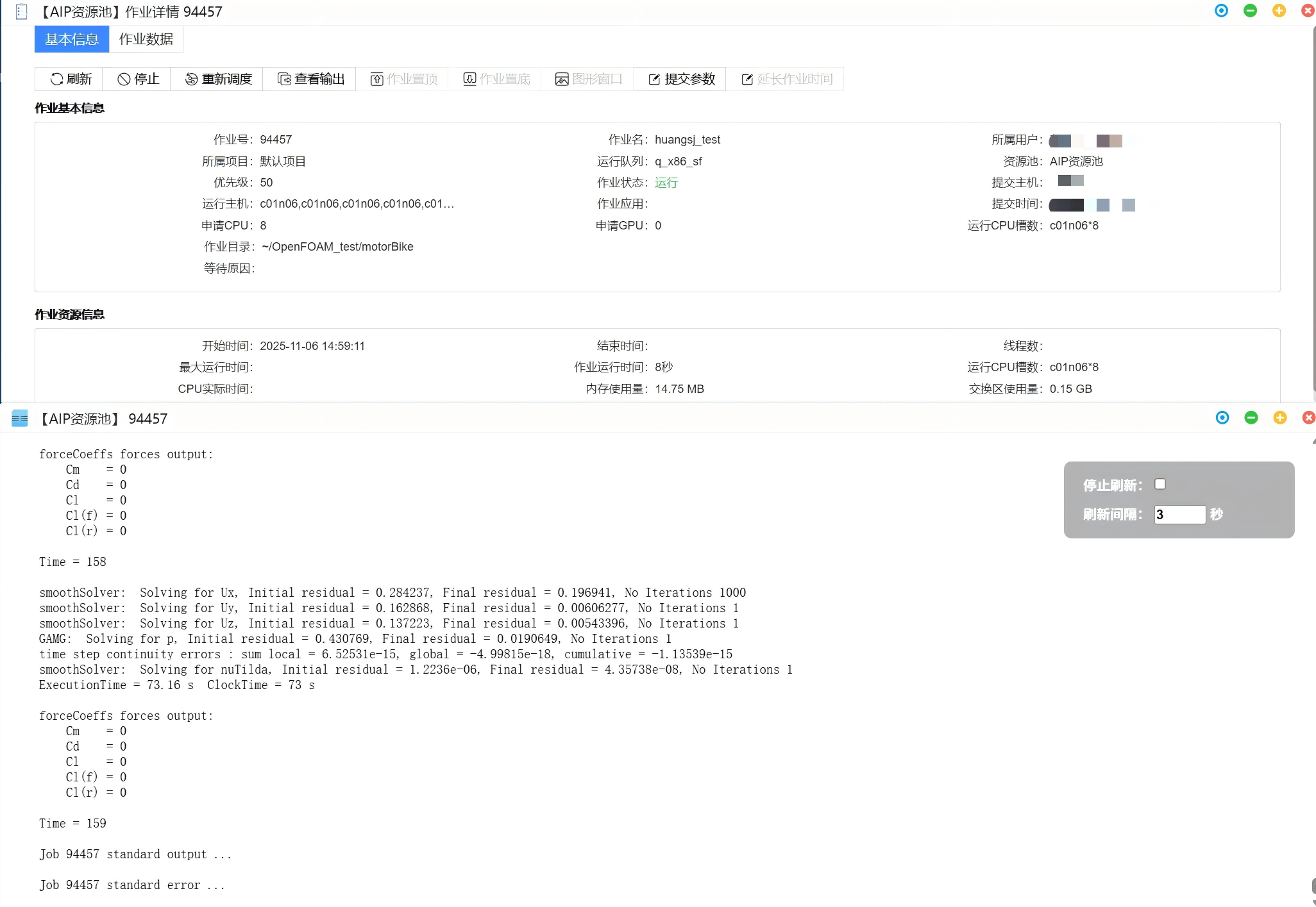Click the pin job to top (作业置顶) icon
The height and width of the screenshot is (907, 1316).
pos(376,79)
